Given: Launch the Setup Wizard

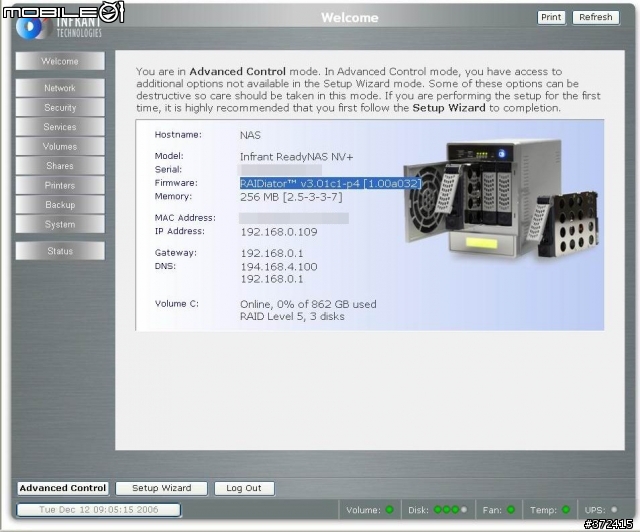Looking at the screenshot, I should pos(162,488).
